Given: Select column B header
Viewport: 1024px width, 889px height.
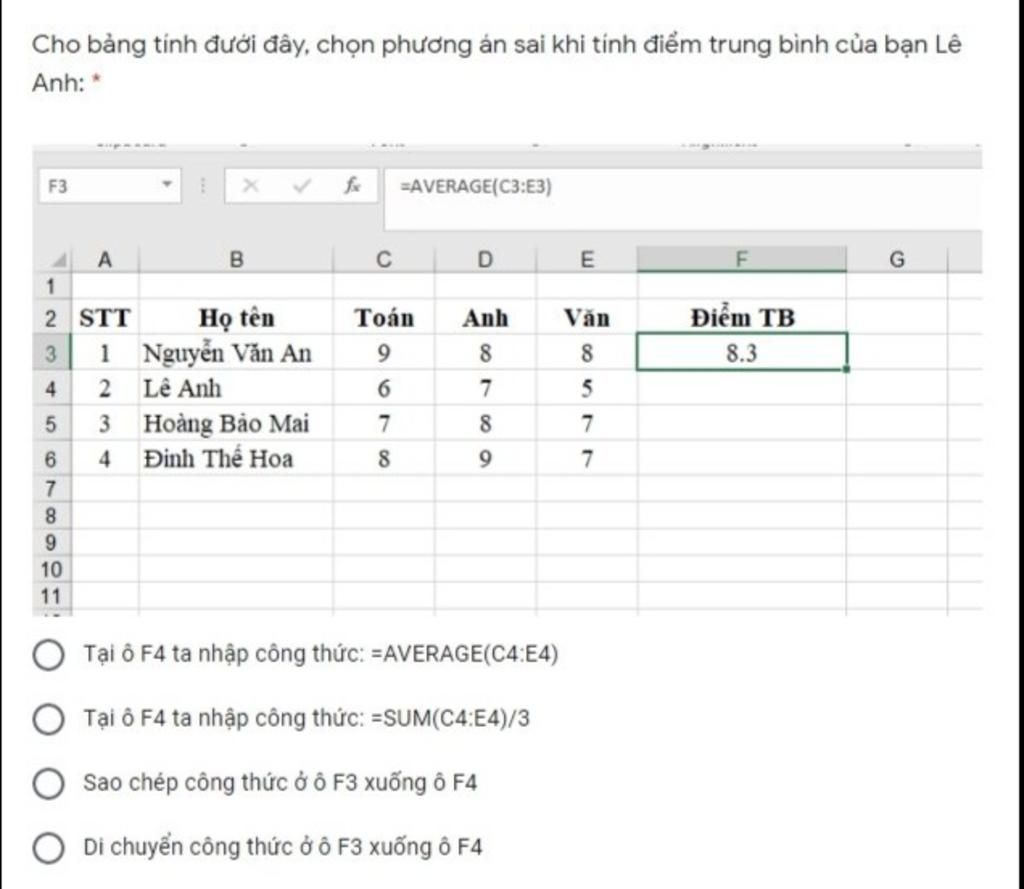Looking at the screenshot, I should pyautogui.click(x=236, y=259).
